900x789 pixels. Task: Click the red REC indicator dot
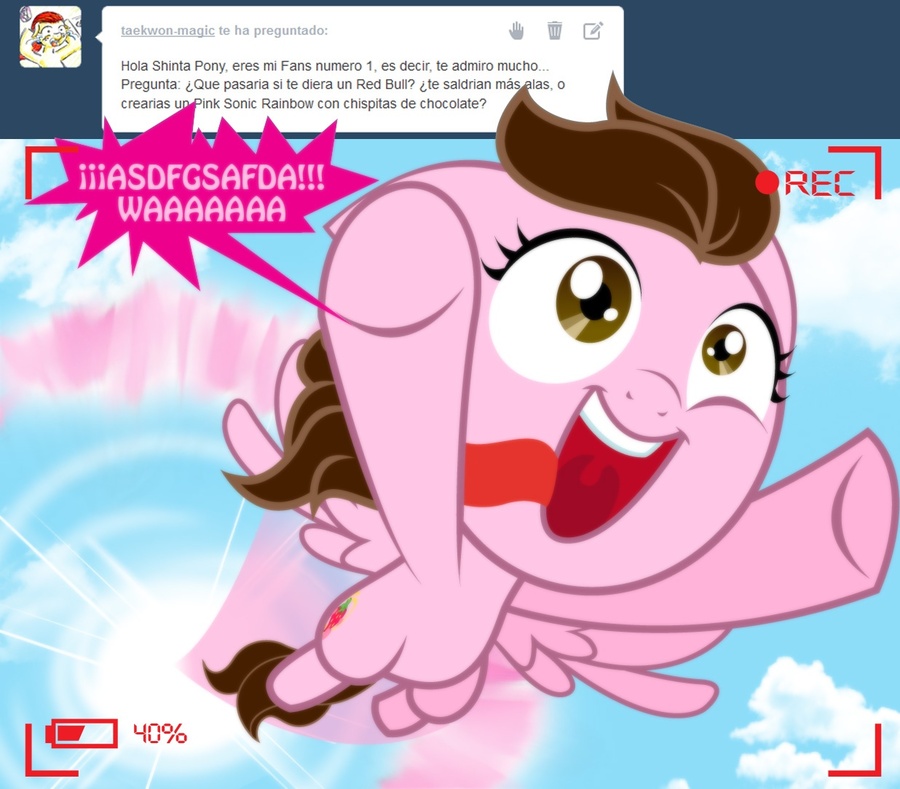pyautogui.click(x=767, y=182)
